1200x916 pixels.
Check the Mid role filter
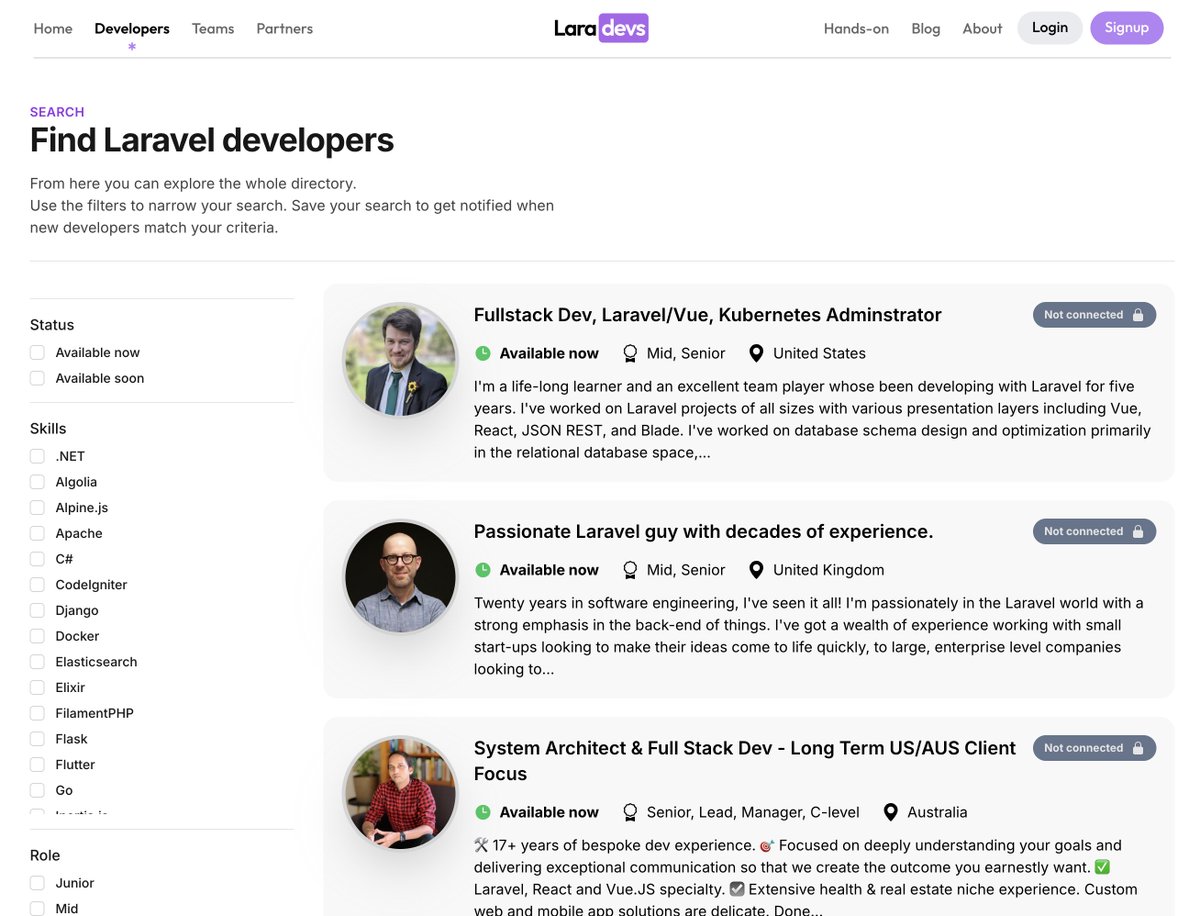point(37,908)
